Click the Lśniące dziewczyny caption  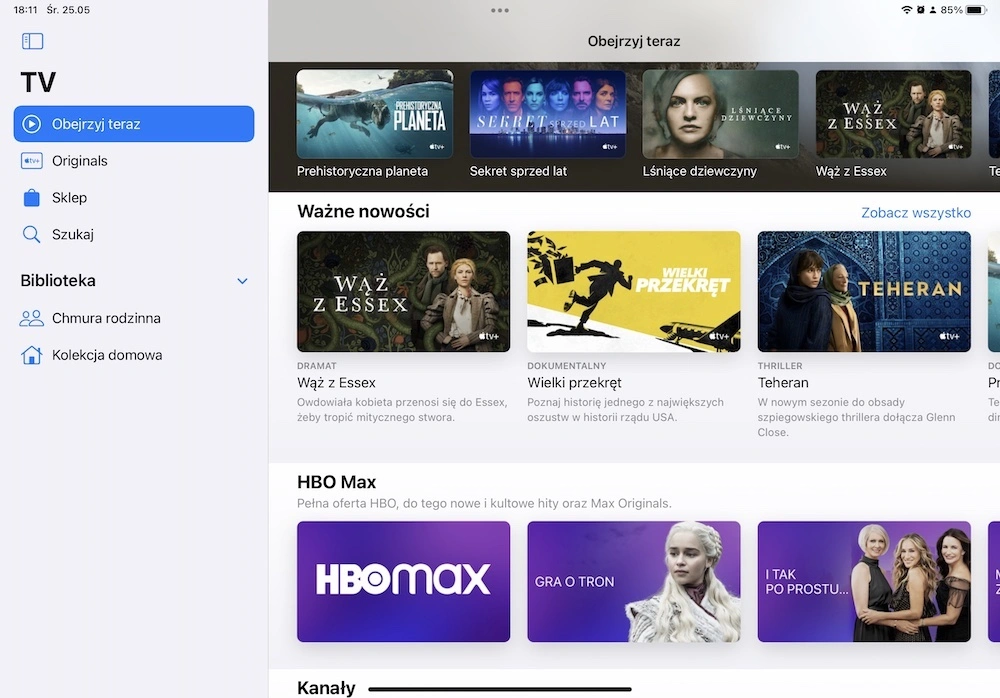coord(700,171)
